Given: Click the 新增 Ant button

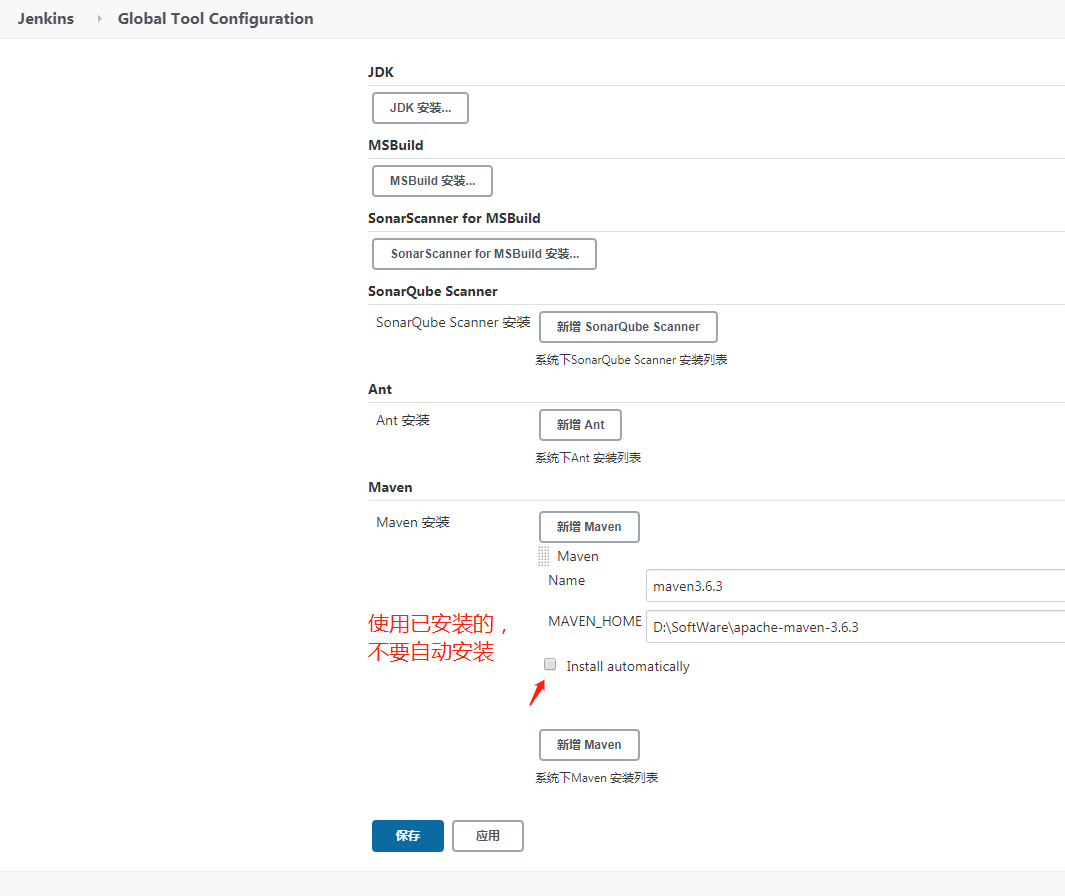Looking at the screenshot, I should click(x=580, y=425).
